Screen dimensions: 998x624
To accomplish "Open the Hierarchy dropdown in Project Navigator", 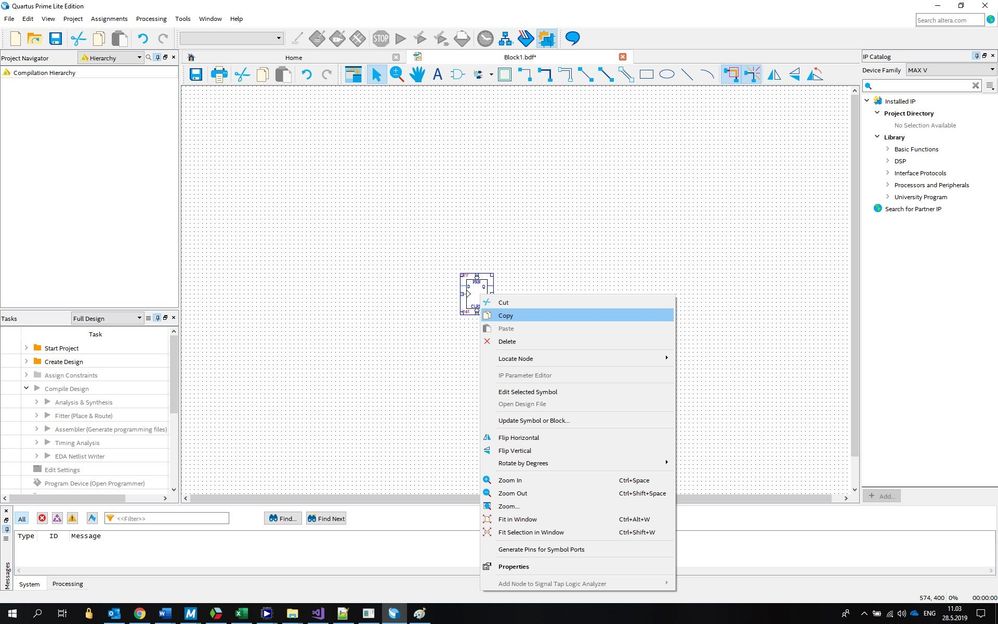I will click(110, 58).
